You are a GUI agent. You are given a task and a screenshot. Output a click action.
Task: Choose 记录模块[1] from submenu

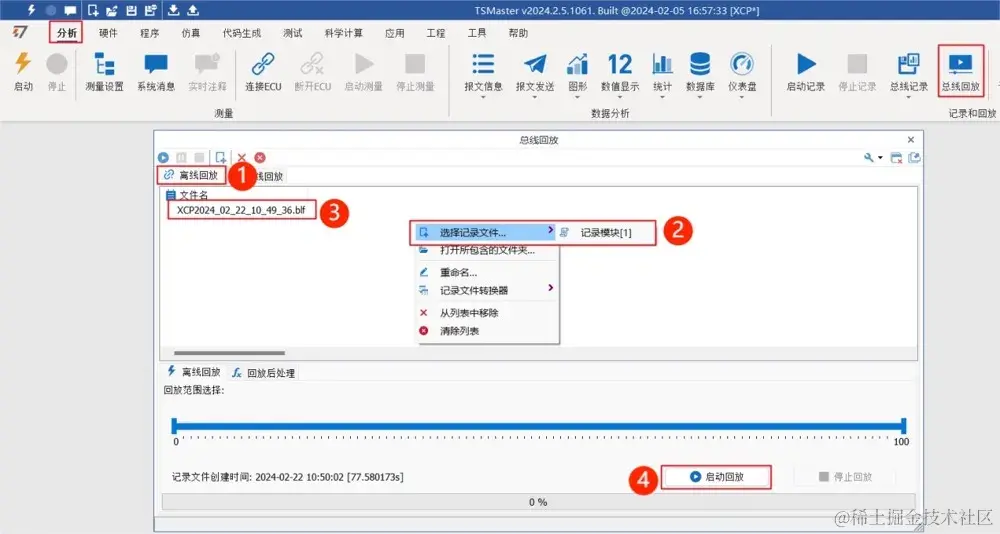606,233
